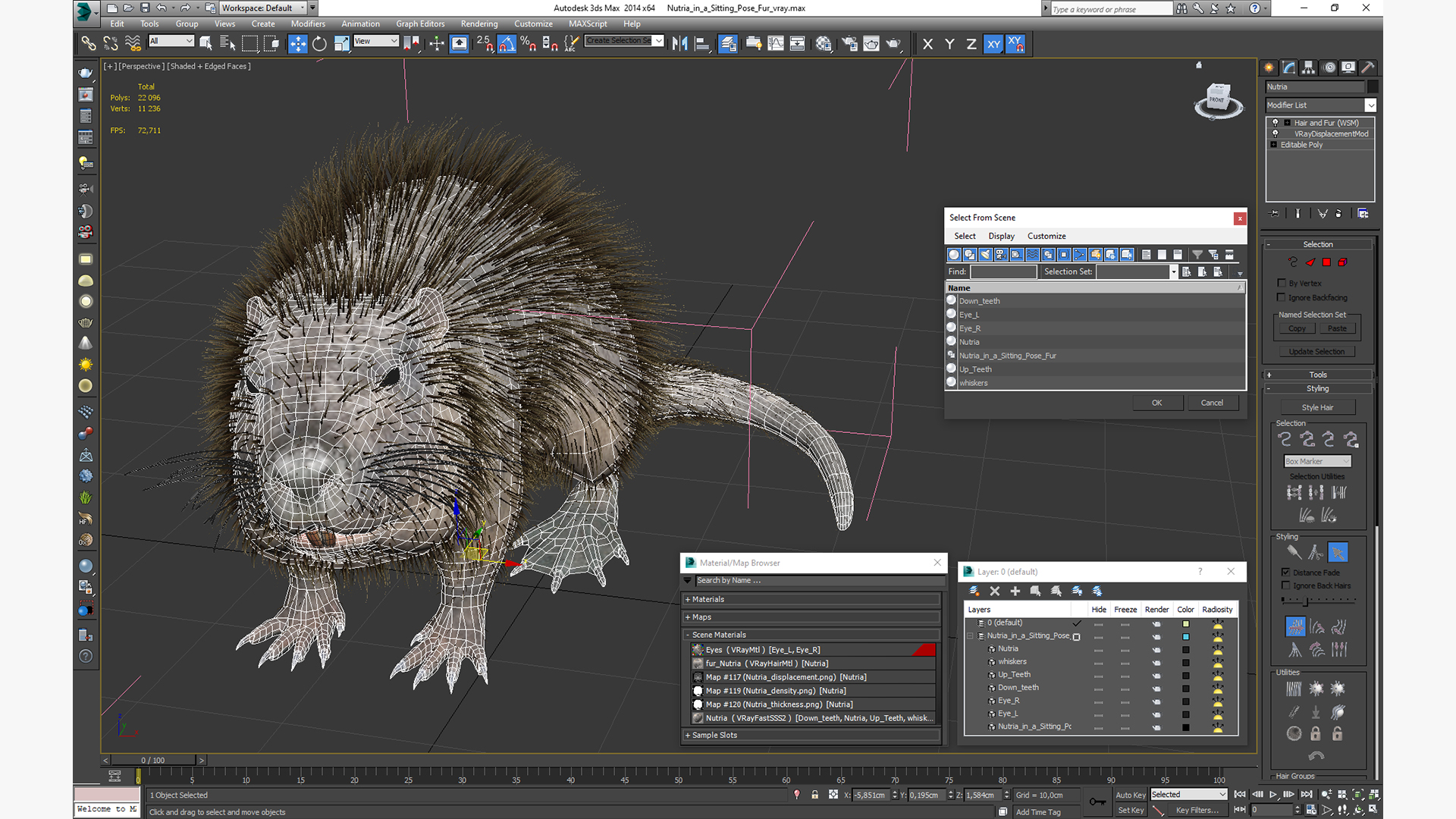Toggle the selection lock icon in status bar
Viewport: 1456px width, 819px height.
click(x=815, y=795)
